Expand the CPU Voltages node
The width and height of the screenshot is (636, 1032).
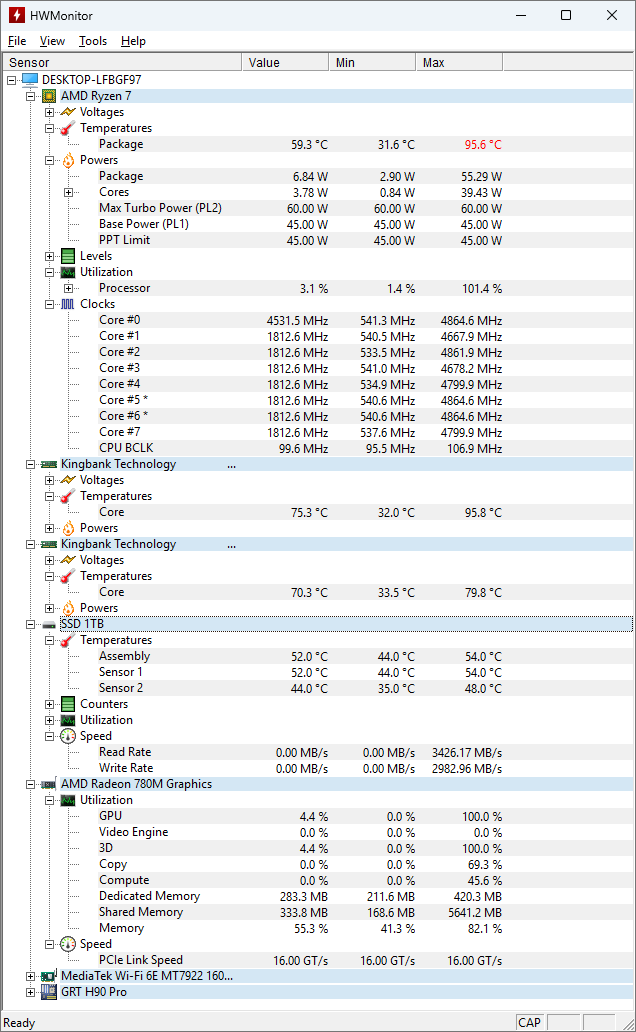click(49, 112)
